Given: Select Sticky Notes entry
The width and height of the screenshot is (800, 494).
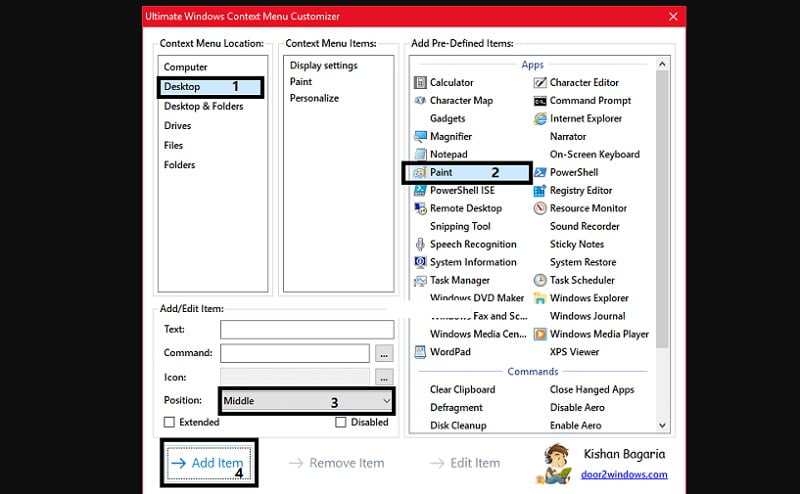Looking at the screenshot, I should (577, 244).
